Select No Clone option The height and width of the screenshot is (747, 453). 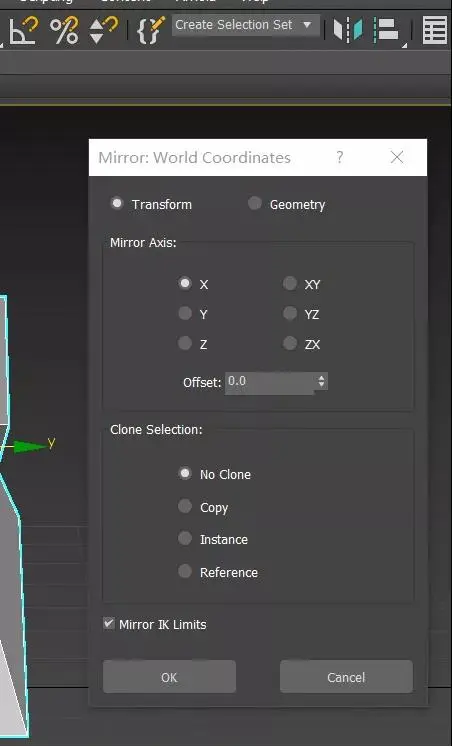185,473
